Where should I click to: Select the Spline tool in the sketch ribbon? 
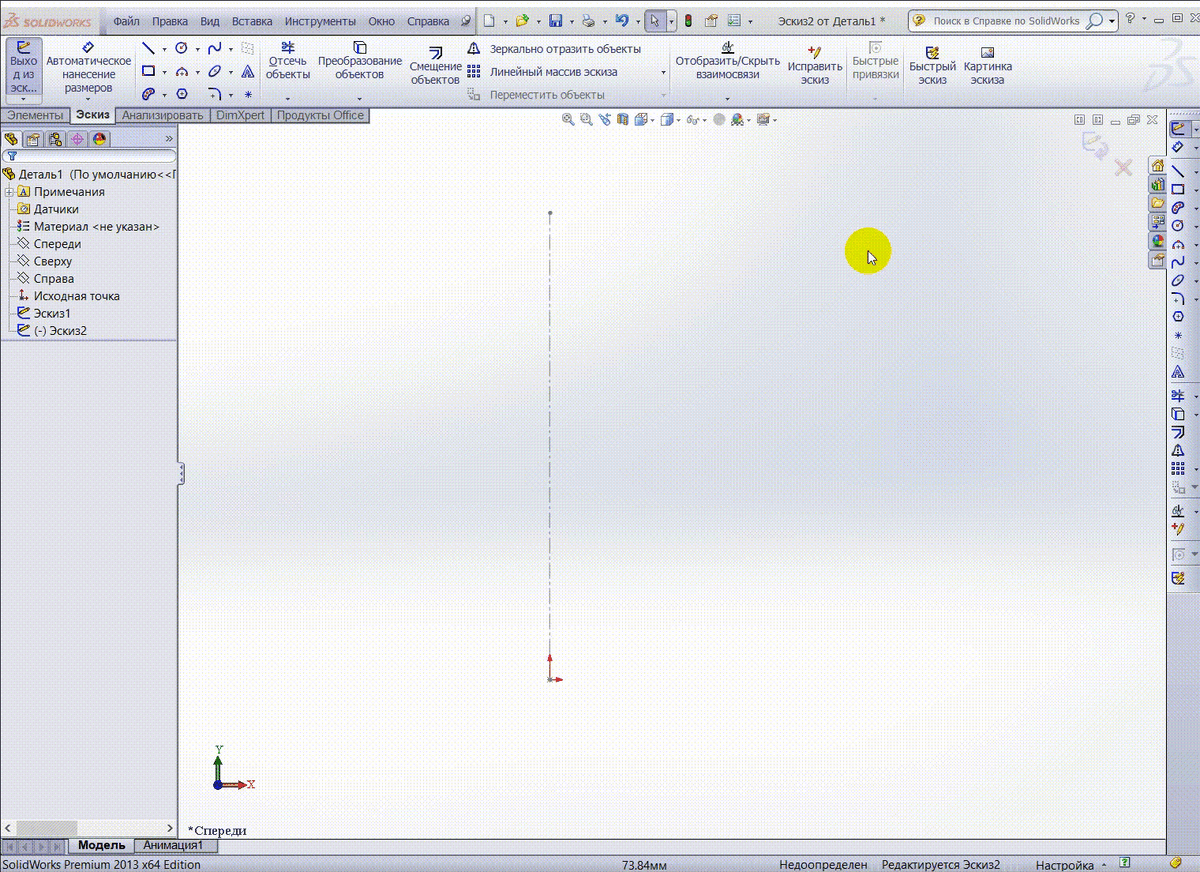pyautogui.click(x=214, y=48)
